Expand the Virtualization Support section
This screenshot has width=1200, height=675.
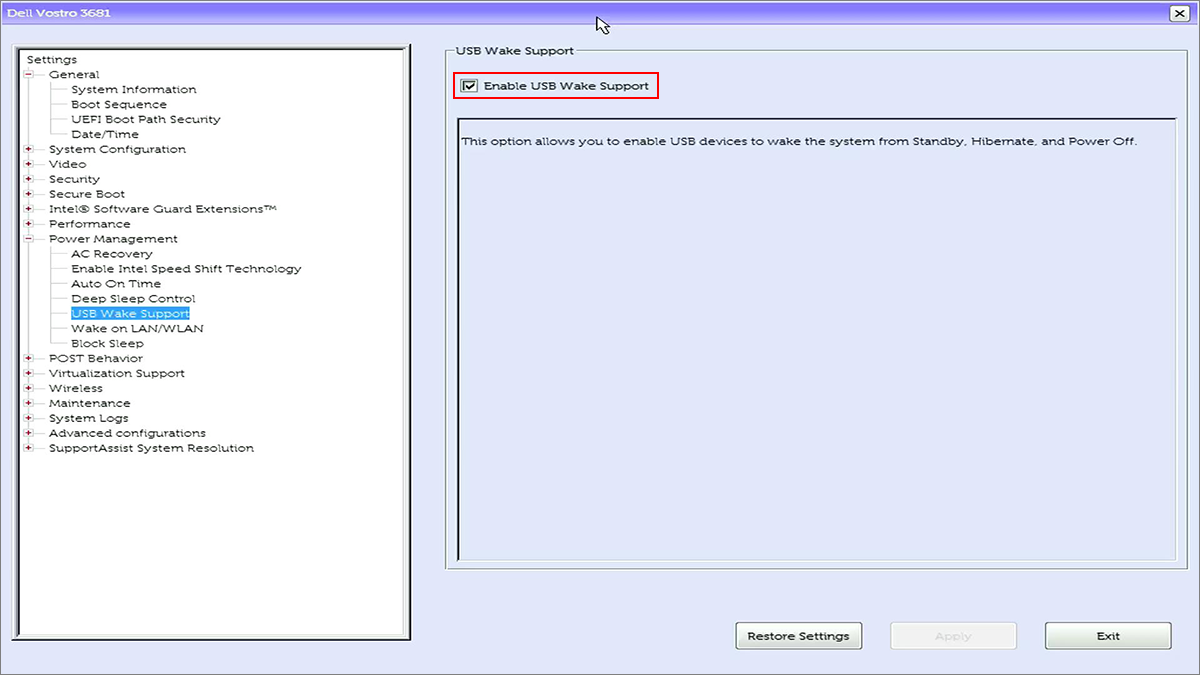point(29,374)
